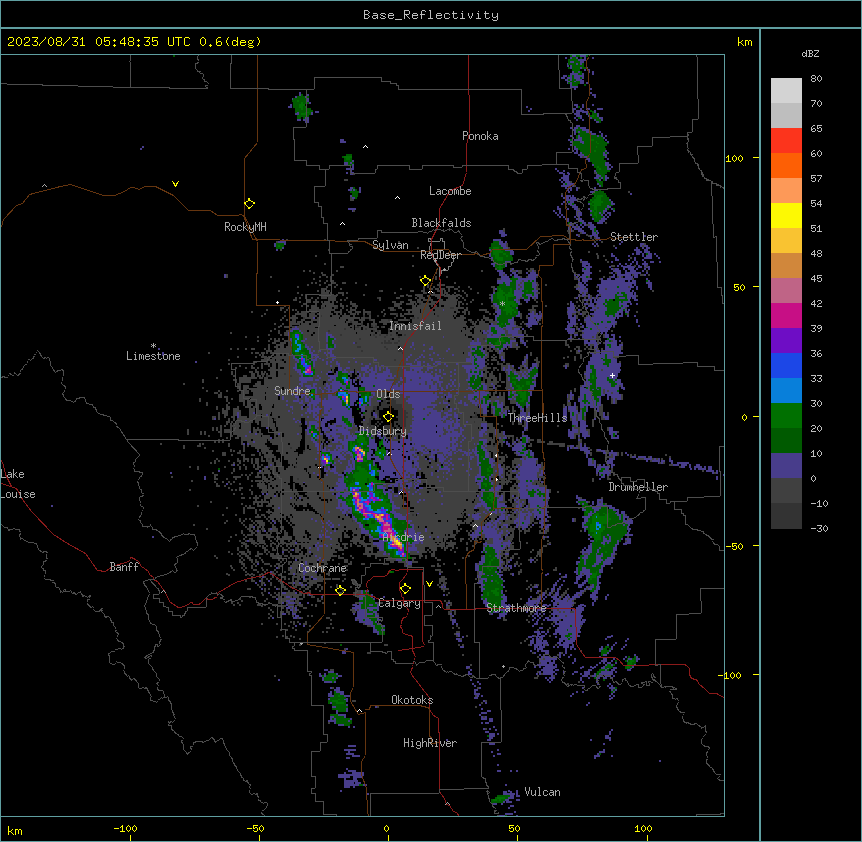Click the Drumheller label
The height and width of the screenshot is (842, 862).
[638, 487]
